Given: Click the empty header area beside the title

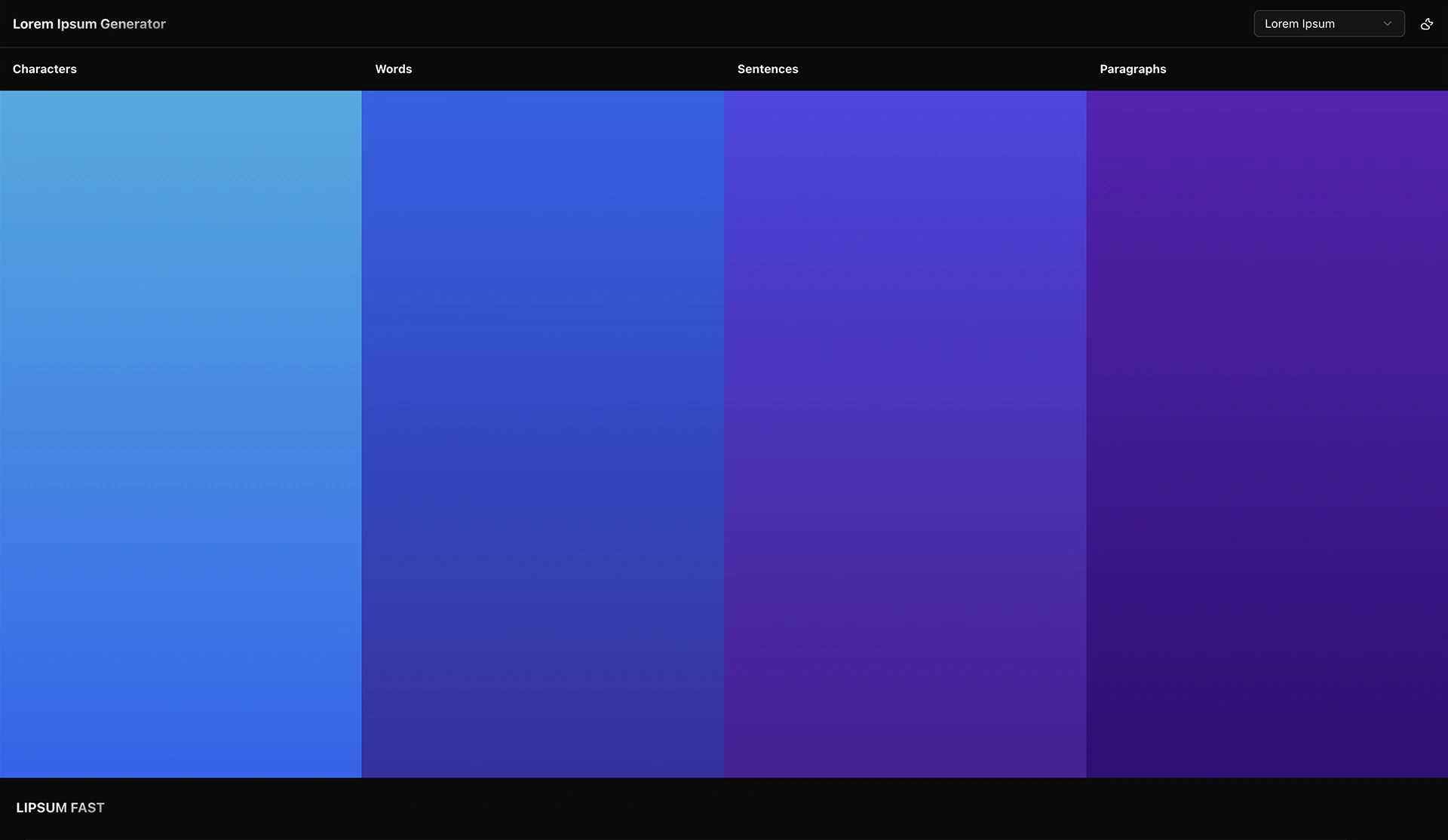Looking at the screenshot, I should 679,24.
